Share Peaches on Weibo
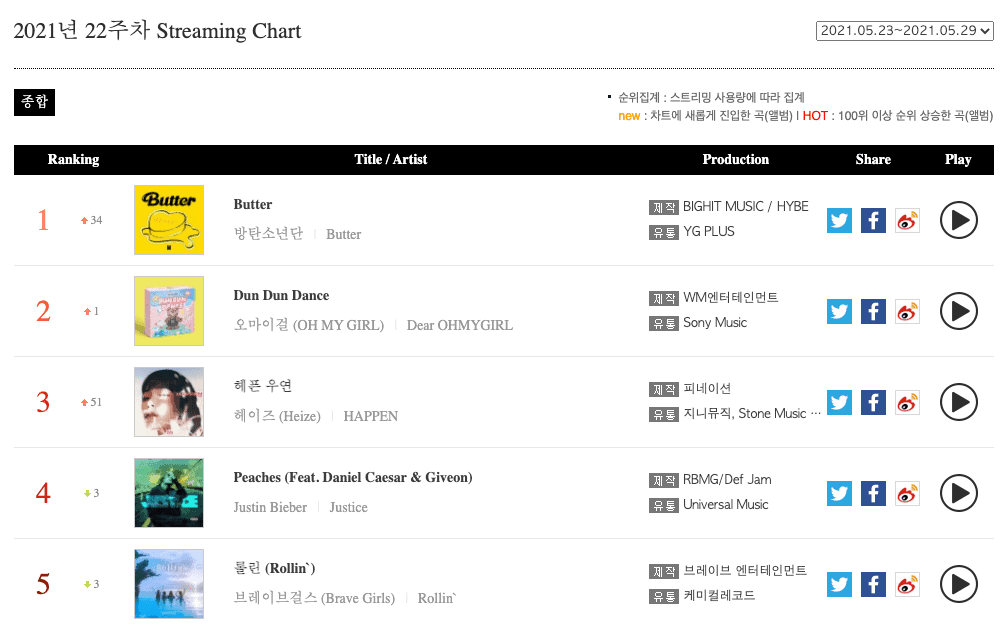1005x627 pixels. pos(907,493)
